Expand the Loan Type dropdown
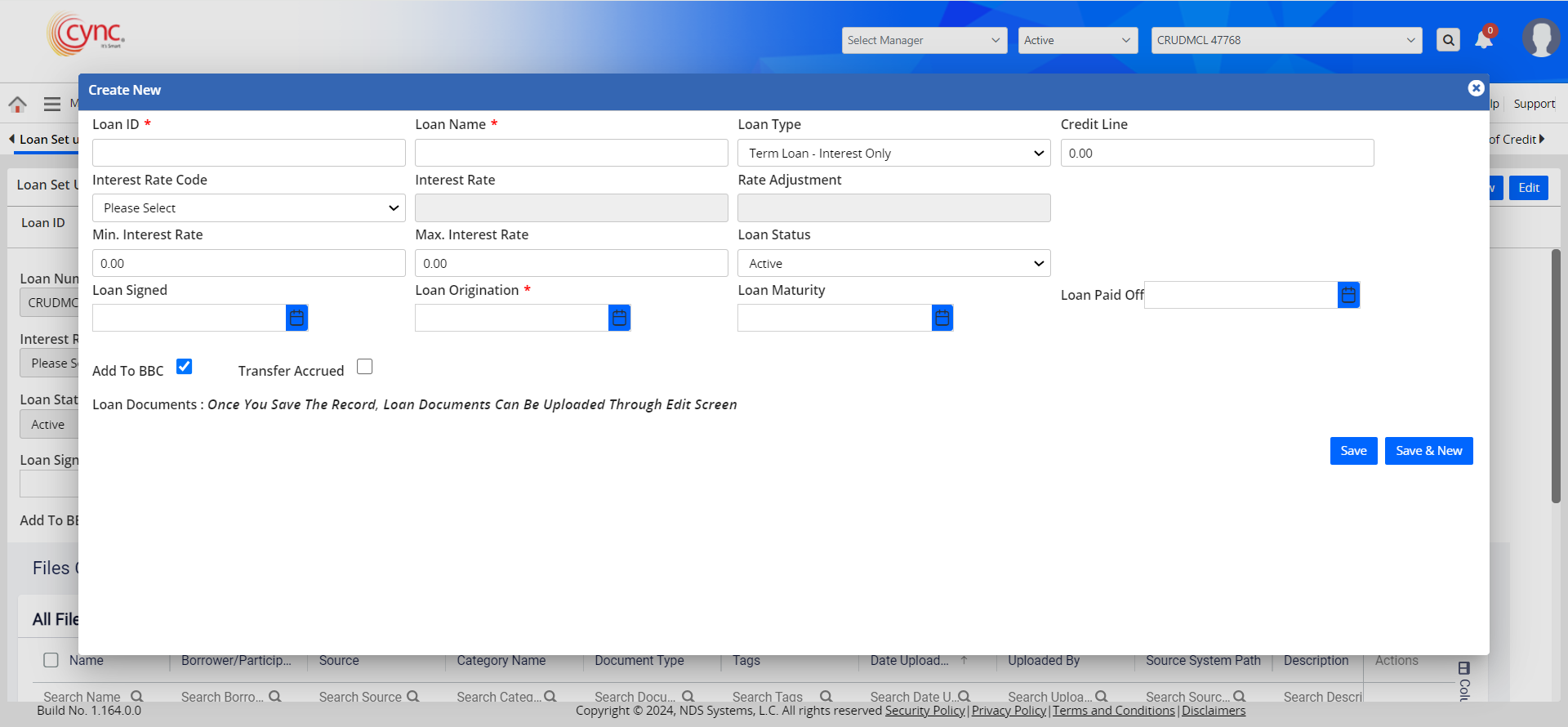The image size is (1568, 727). click(x=893, y=153)
